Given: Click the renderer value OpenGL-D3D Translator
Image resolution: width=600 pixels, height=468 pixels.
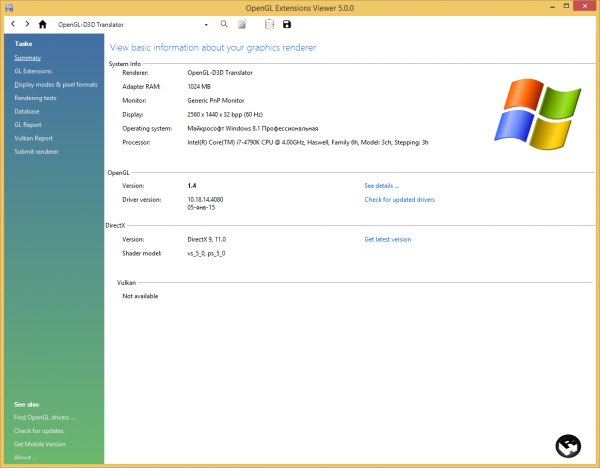Looking at the screenshot, I should click(220, 72).
